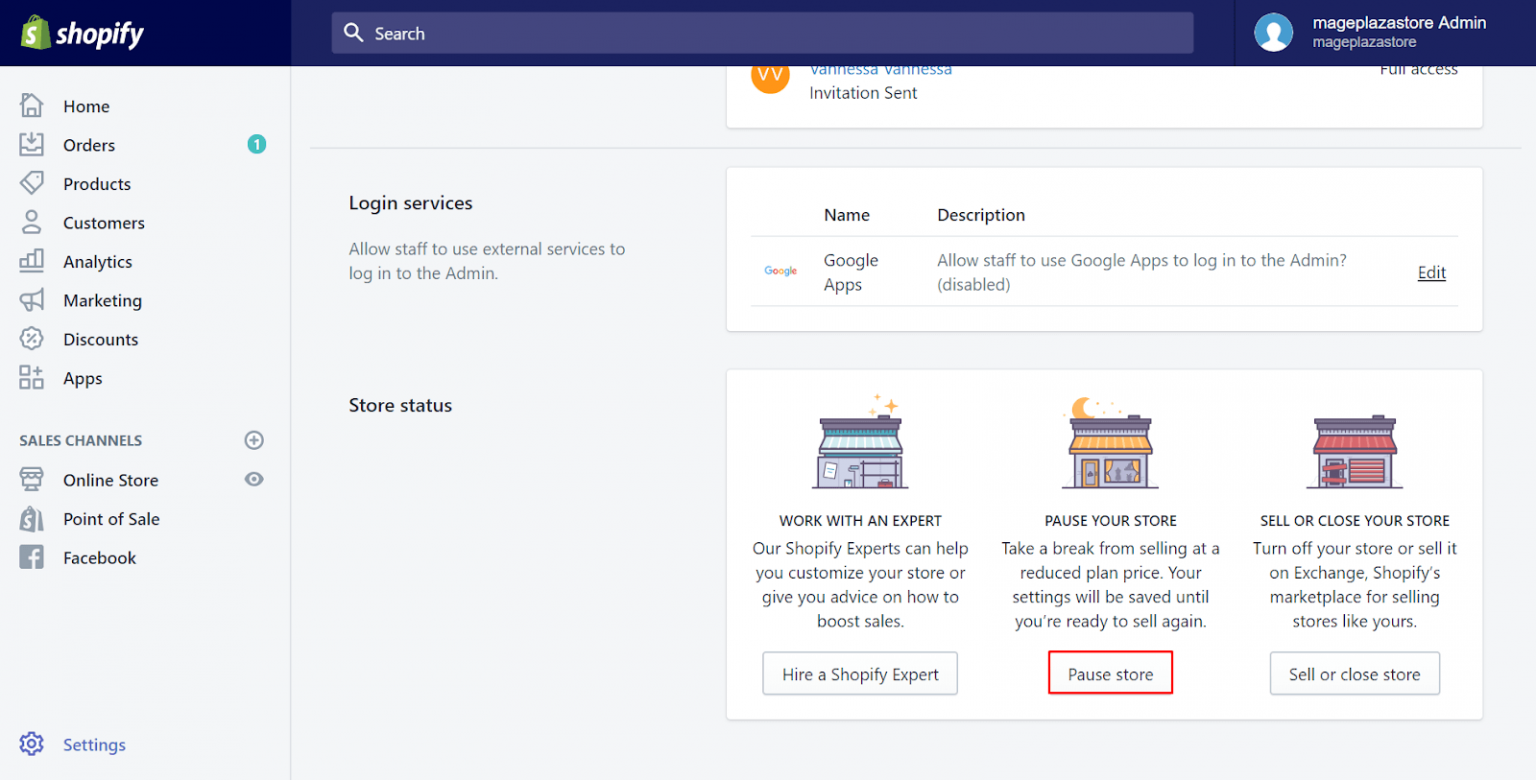Image resolution: width=1536 pixels, height=780 pixels.
Task: Add a sales channel with the plus icon
Action: coord(254,440)
